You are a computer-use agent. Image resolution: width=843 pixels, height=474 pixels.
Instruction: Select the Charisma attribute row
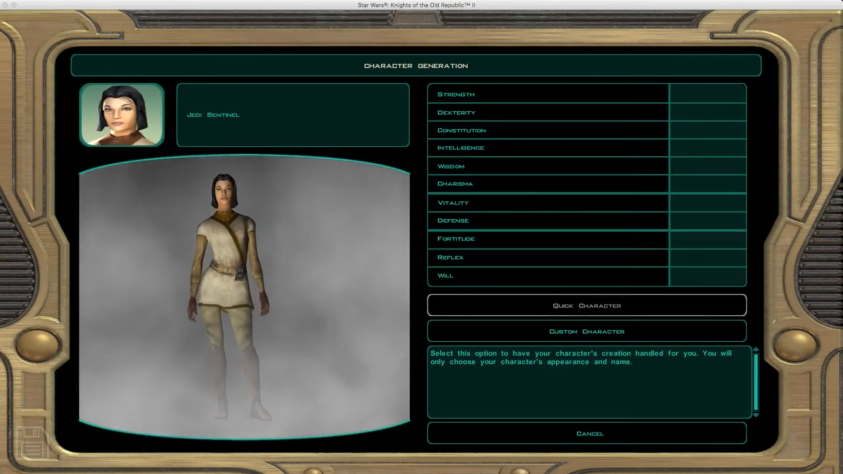587,184
